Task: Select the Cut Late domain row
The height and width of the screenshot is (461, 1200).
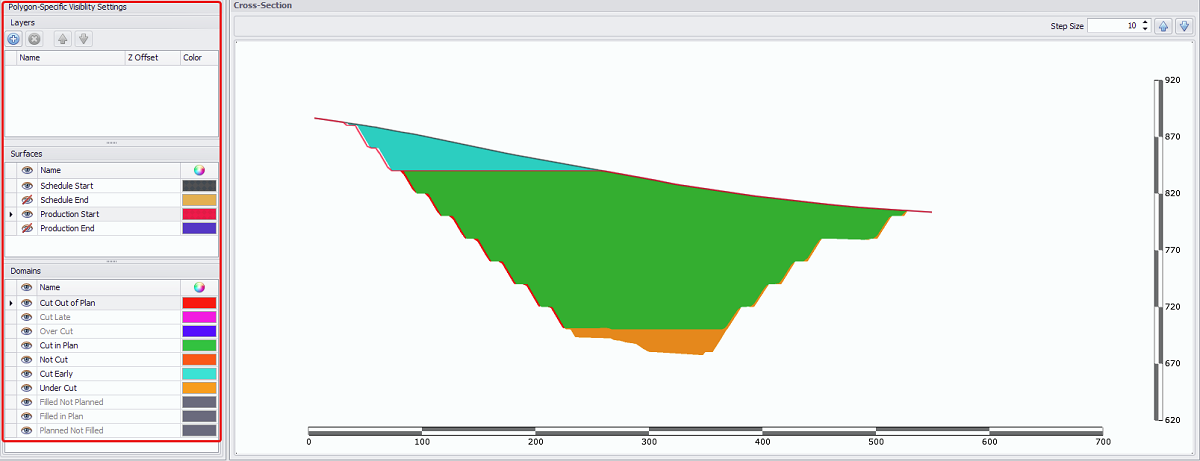Action: [112, 317]
